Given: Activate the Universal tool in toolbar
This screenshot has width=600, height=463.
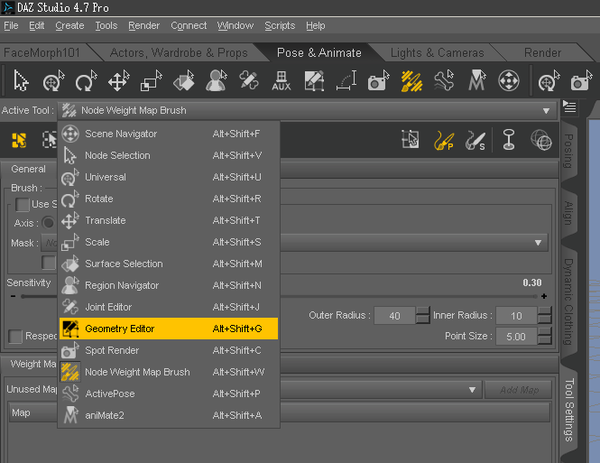Looking at the screenshot, I should pos(54,81).
